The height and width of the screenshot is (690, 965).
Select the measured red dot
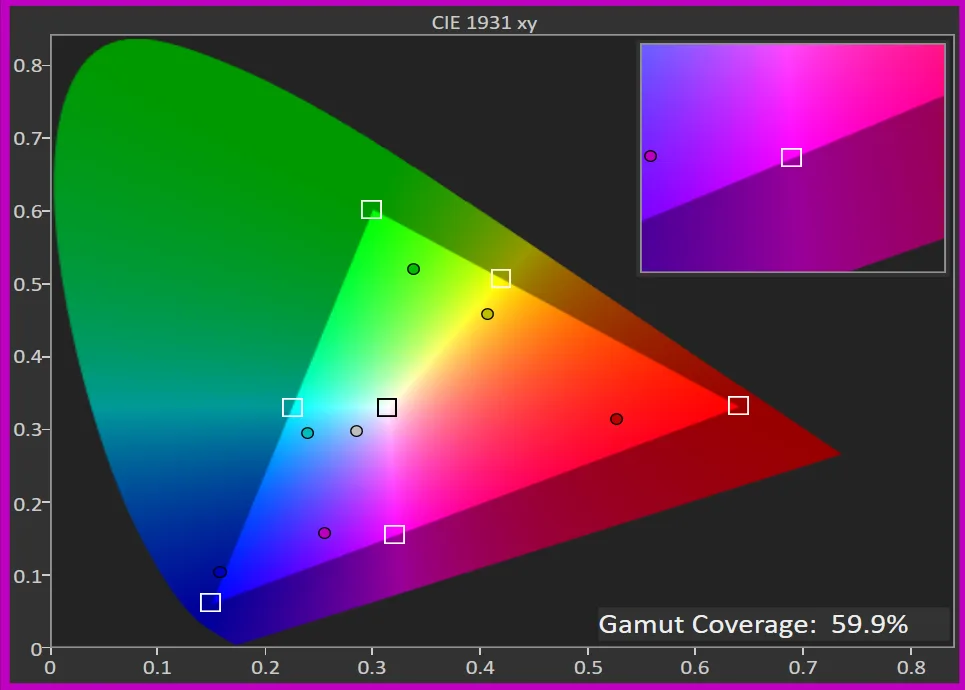coord(616,419)
